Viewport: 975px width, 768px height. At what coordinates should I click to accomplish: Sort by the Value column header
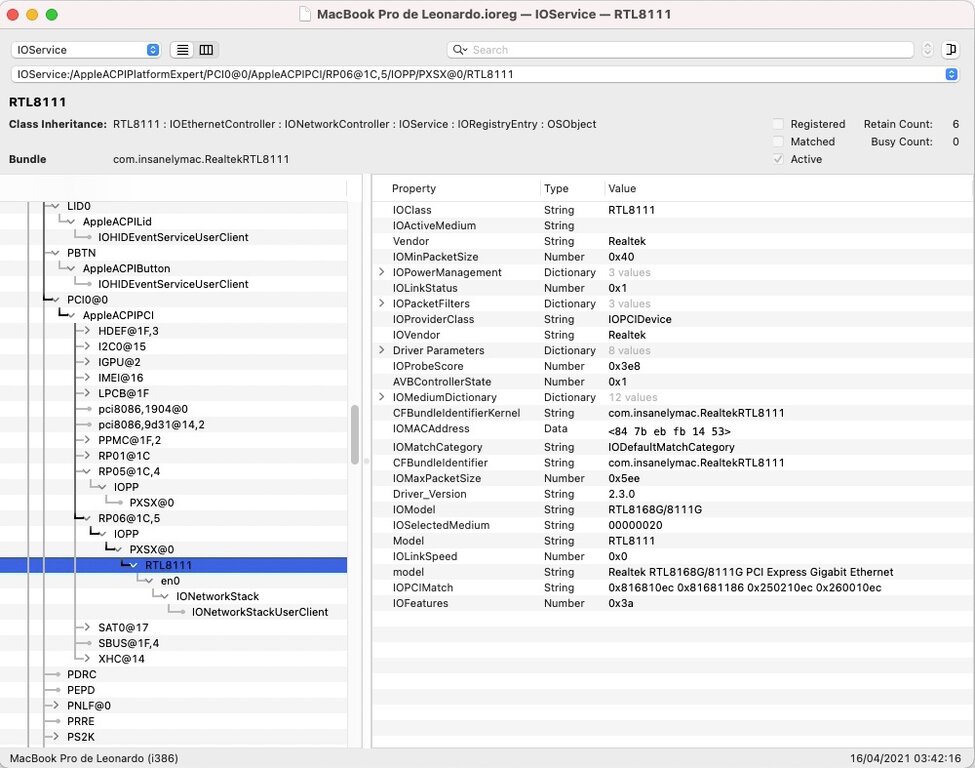(x=622, y=188)
